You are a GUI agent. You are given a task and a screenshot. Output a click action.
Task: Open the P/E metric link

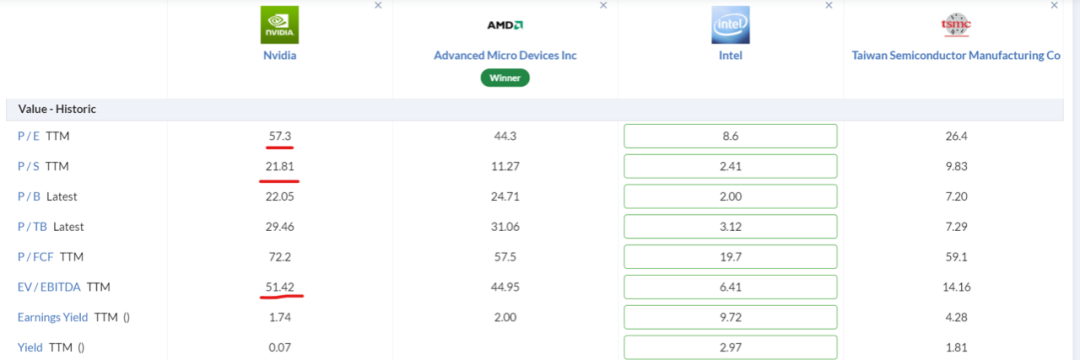(x=28, y=136)
